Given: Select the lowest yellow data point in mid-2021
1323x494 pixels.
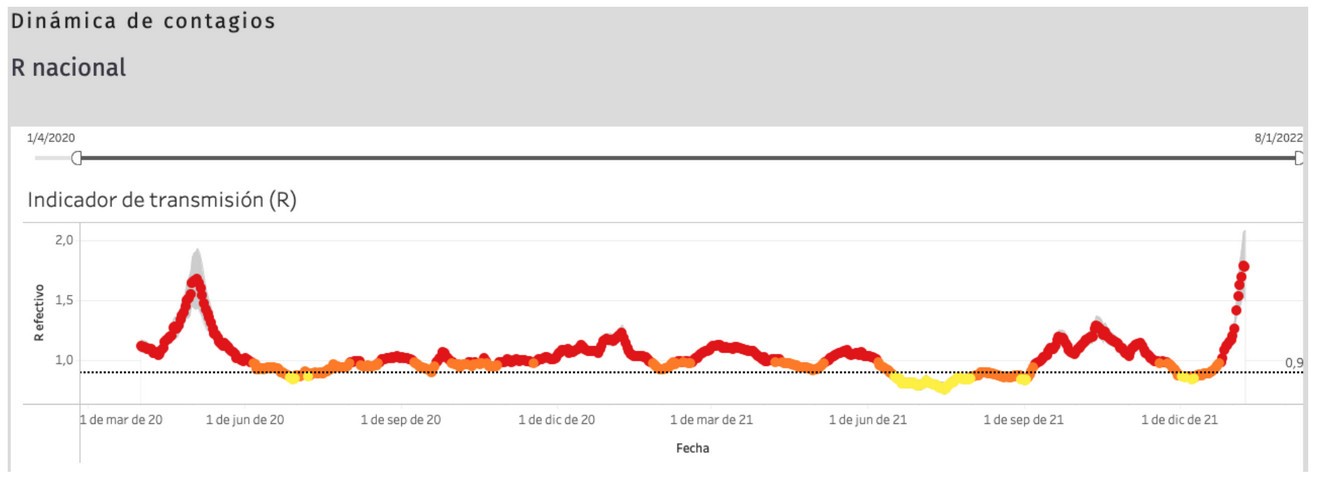Looking at the screenshot, I should 943,388.
